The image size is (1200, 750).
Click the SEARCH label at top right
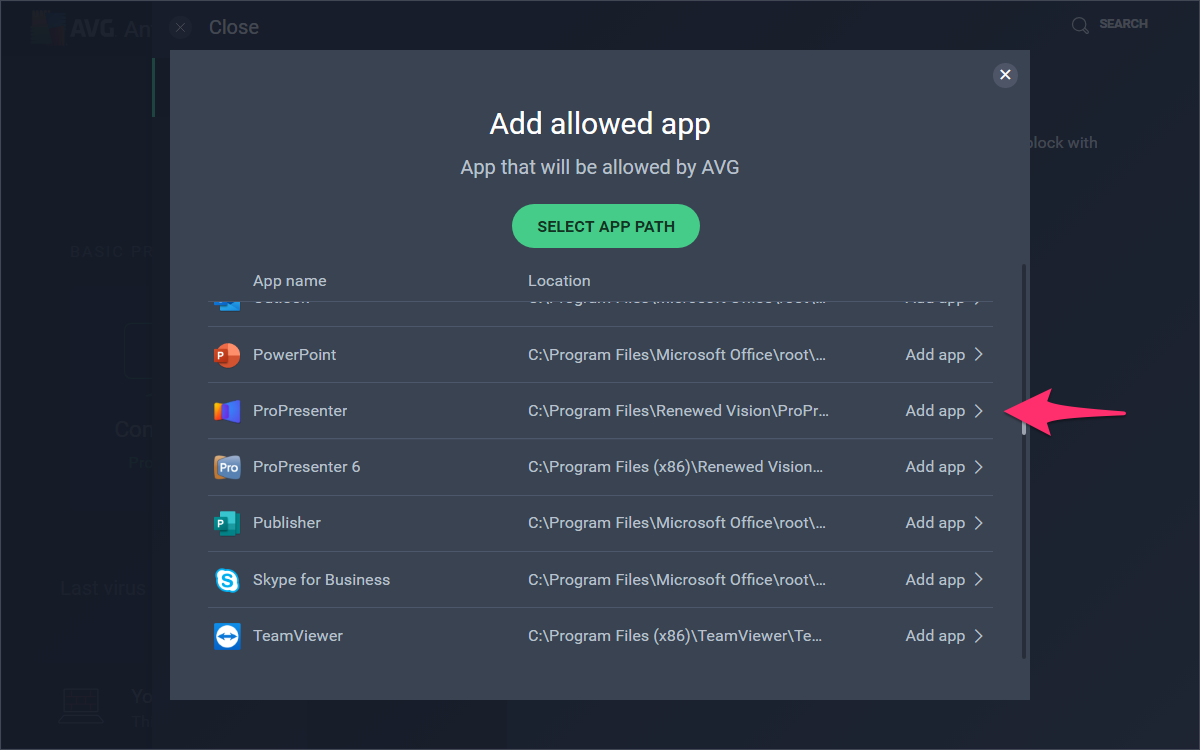(x=1123, y=24)
